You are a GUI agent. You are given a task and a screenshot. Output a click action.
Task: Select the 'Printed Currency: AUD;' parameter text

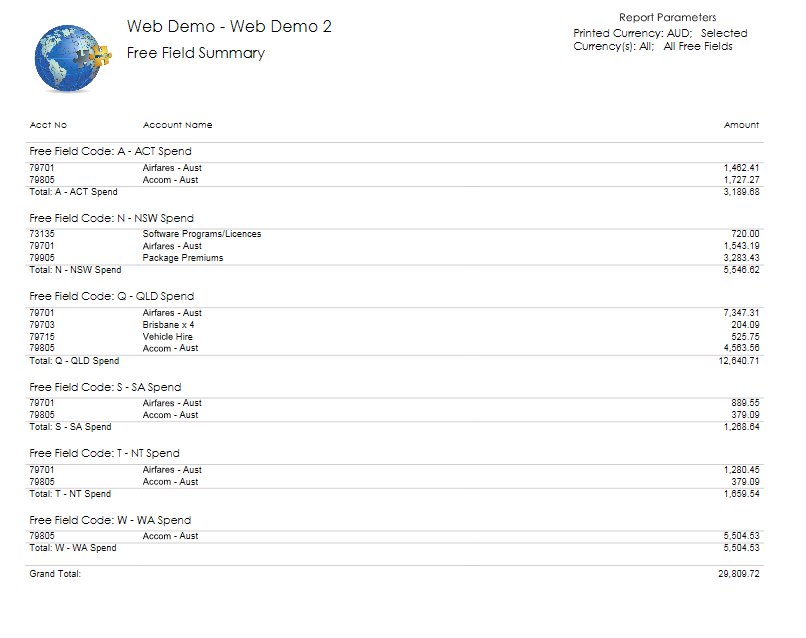tap(633, 33)
